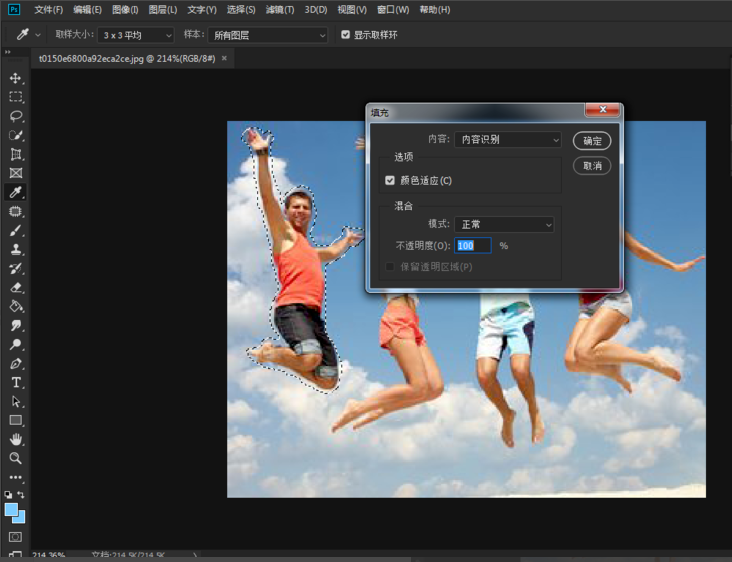
Task: Select the Clone Stamp tool
Action: tap(16, 250)
